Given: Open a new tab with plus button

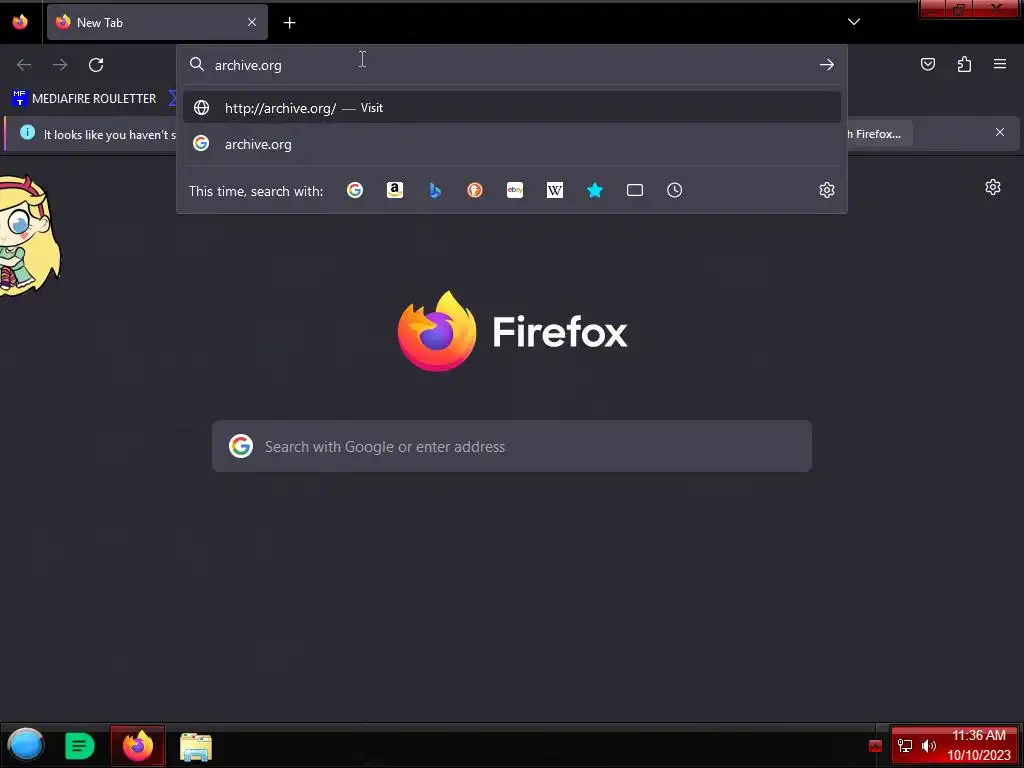Looking at the screenshot, I should (289, 23).
